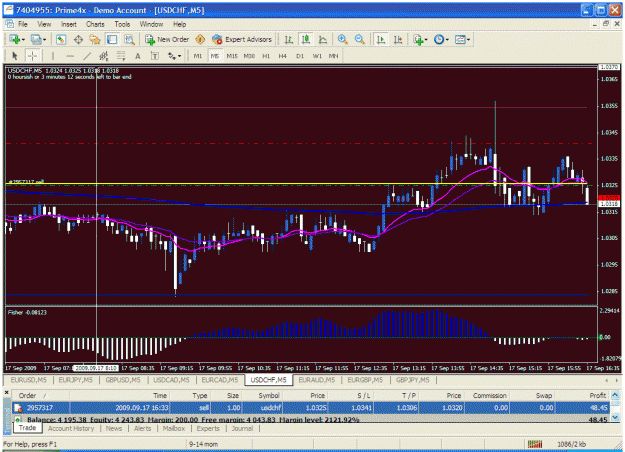Switch timeframe to H1
Viewport: 625px width, 452px height.
pyautogui.click(x=266, y=56)
